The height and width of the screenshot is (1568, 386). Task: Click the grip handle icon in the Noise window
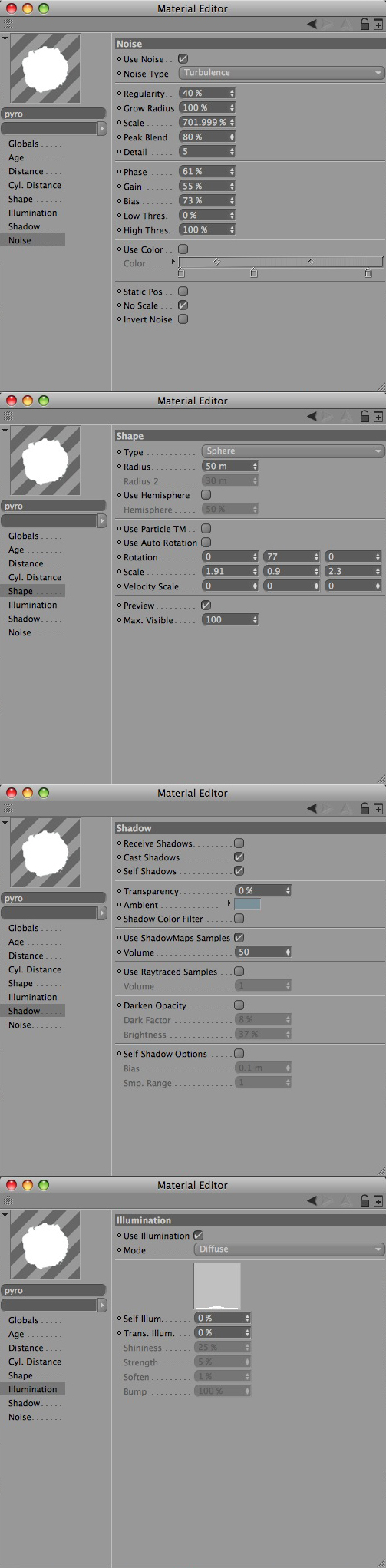(8, 25)
